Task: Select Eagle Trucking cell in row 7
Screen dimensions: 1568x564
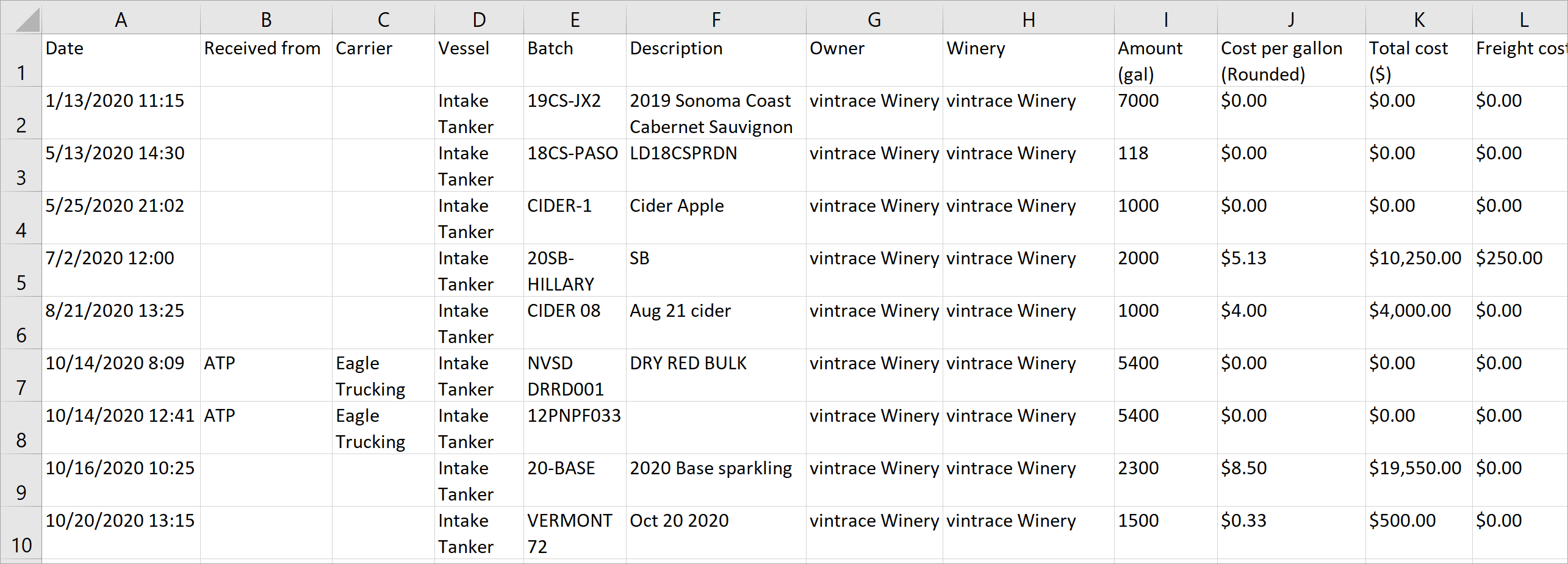Action: pos(383,375)
